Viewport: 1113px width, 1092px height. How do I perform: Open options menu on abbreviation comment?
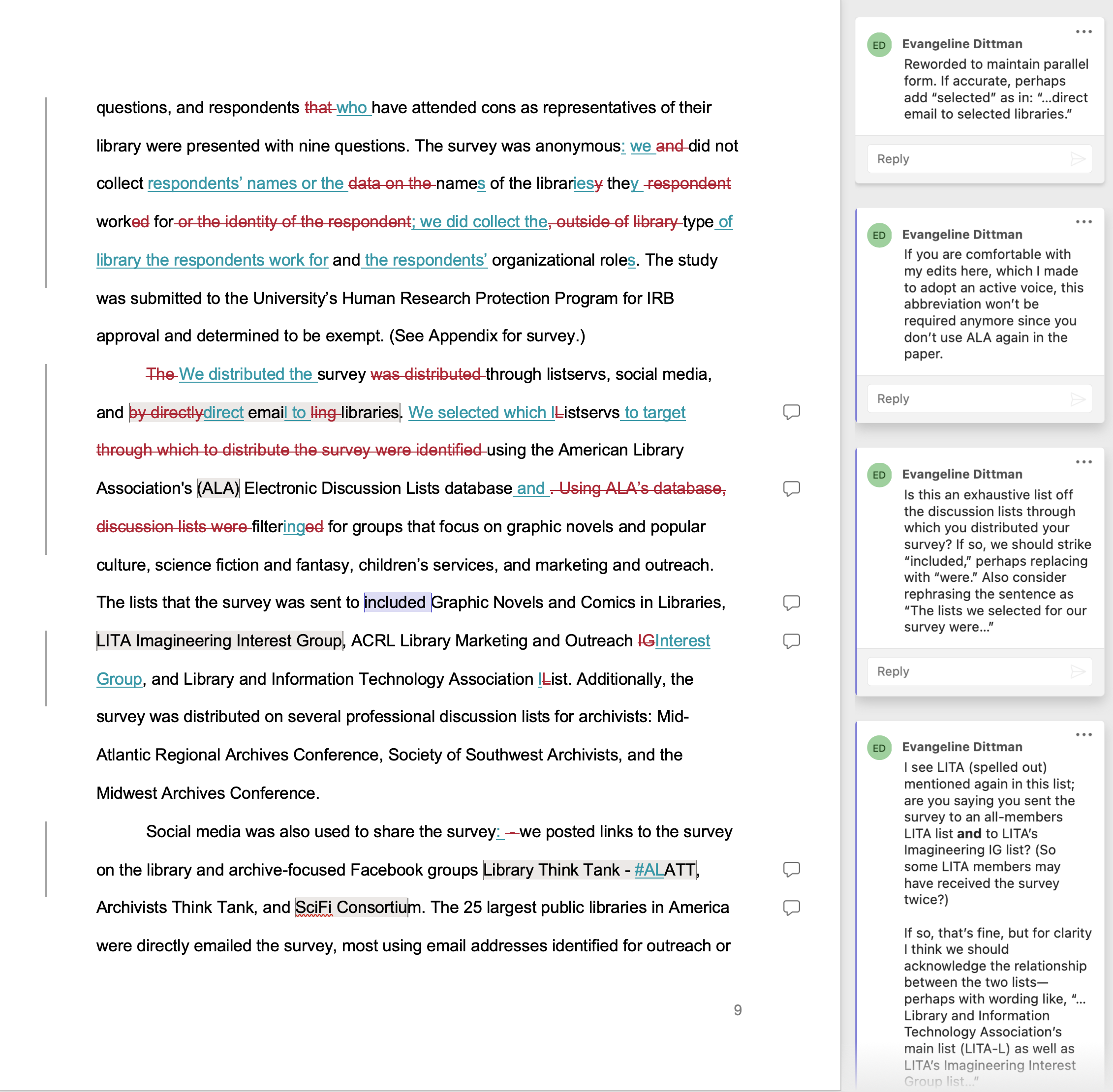[1083, 222]
